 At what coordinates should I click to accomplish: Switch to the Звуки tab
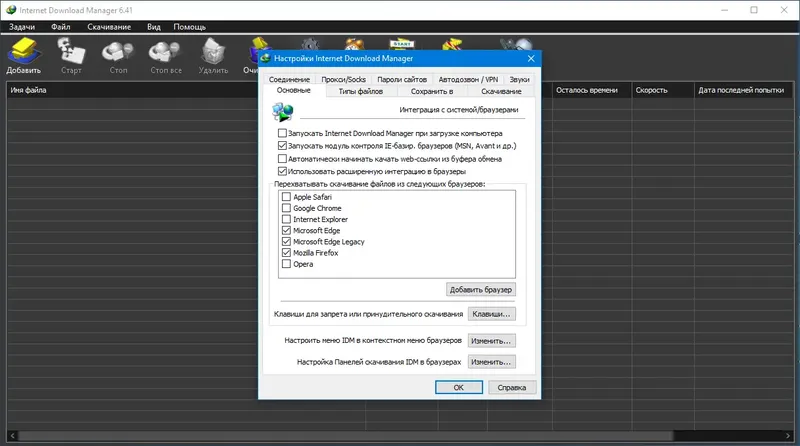[x=519, y=79]
